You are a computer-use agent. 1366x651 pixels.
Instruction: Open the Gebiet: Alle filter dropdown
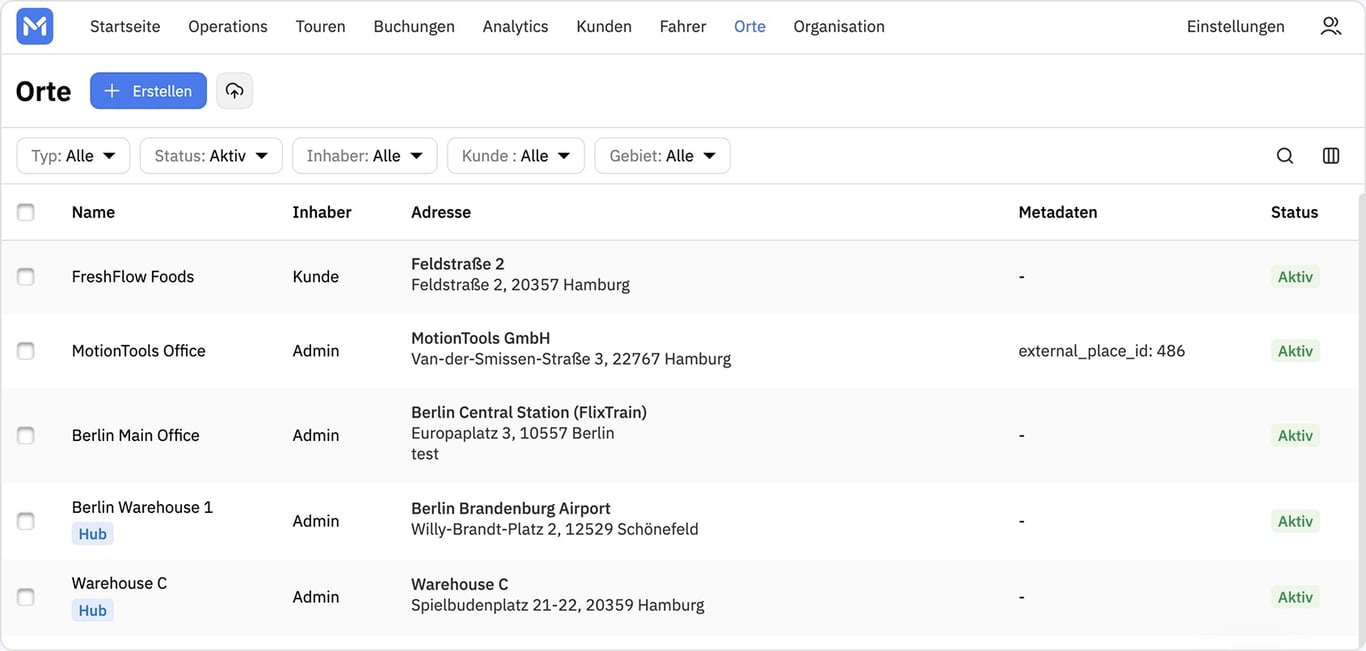pos(662,156)
